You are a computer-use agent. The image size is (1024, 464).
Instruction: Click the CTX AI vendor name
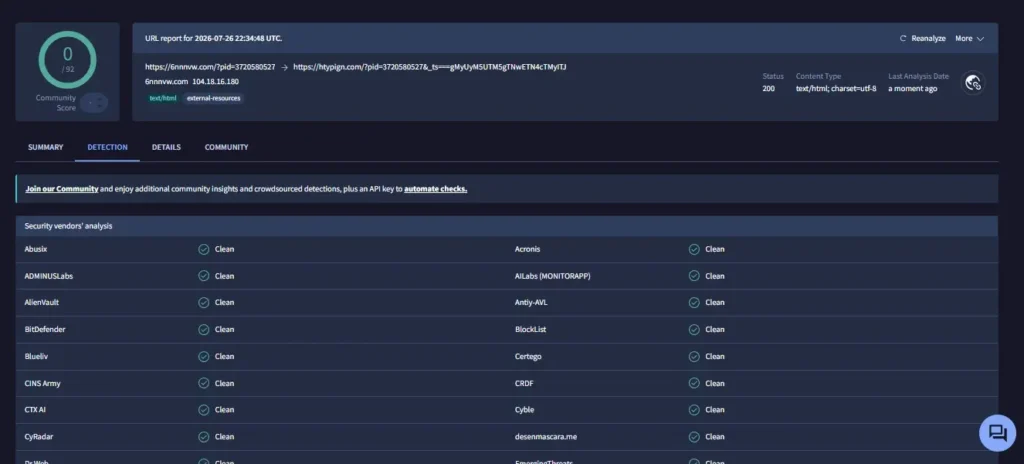[x=35, y=410]
